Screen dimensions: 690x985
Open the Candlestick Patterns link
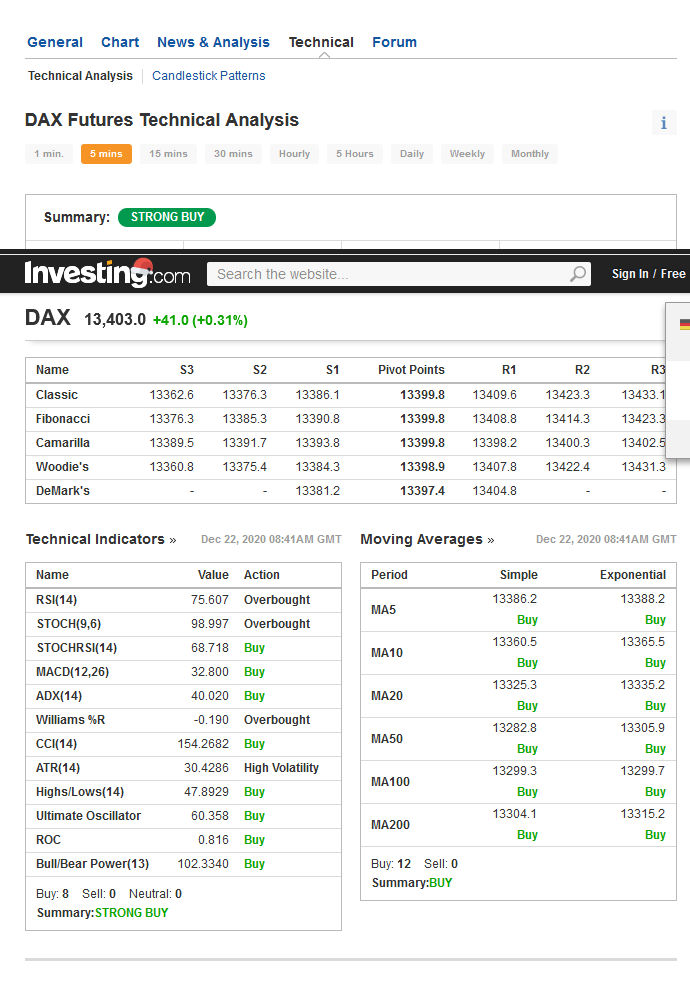click(209, 76)
